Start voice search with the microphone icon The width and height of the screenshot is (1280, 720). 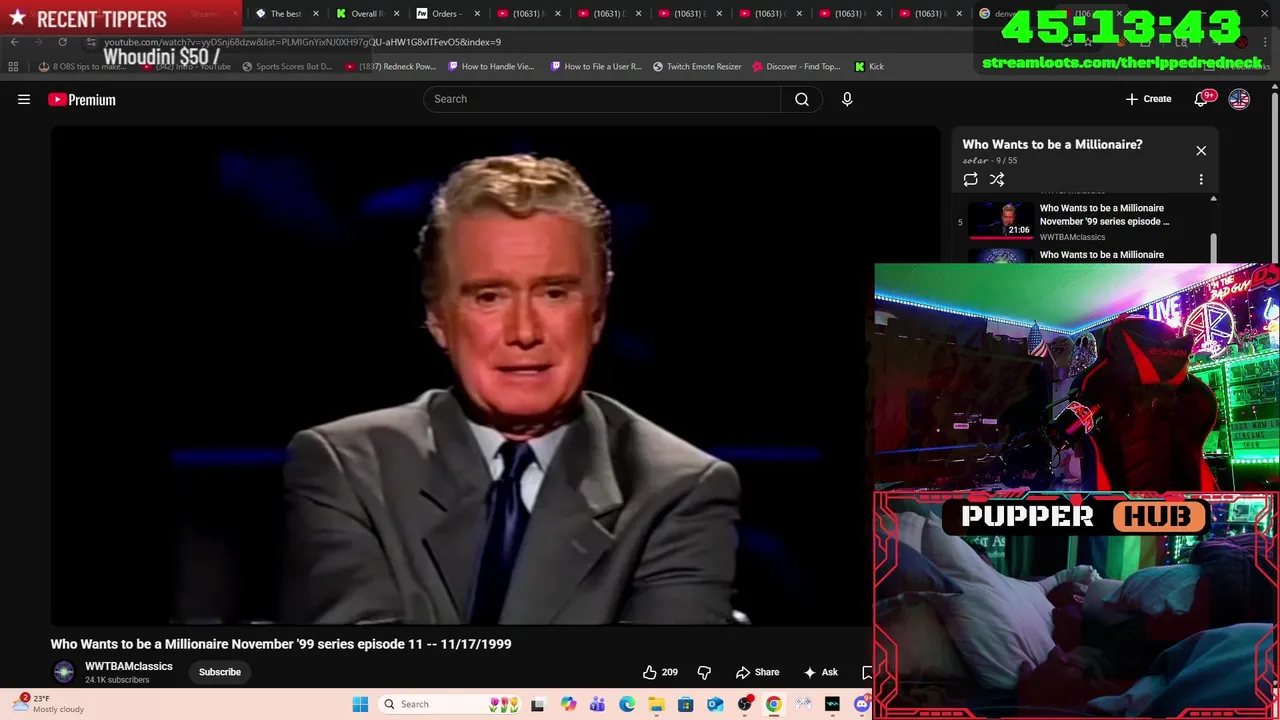point(847,99)
